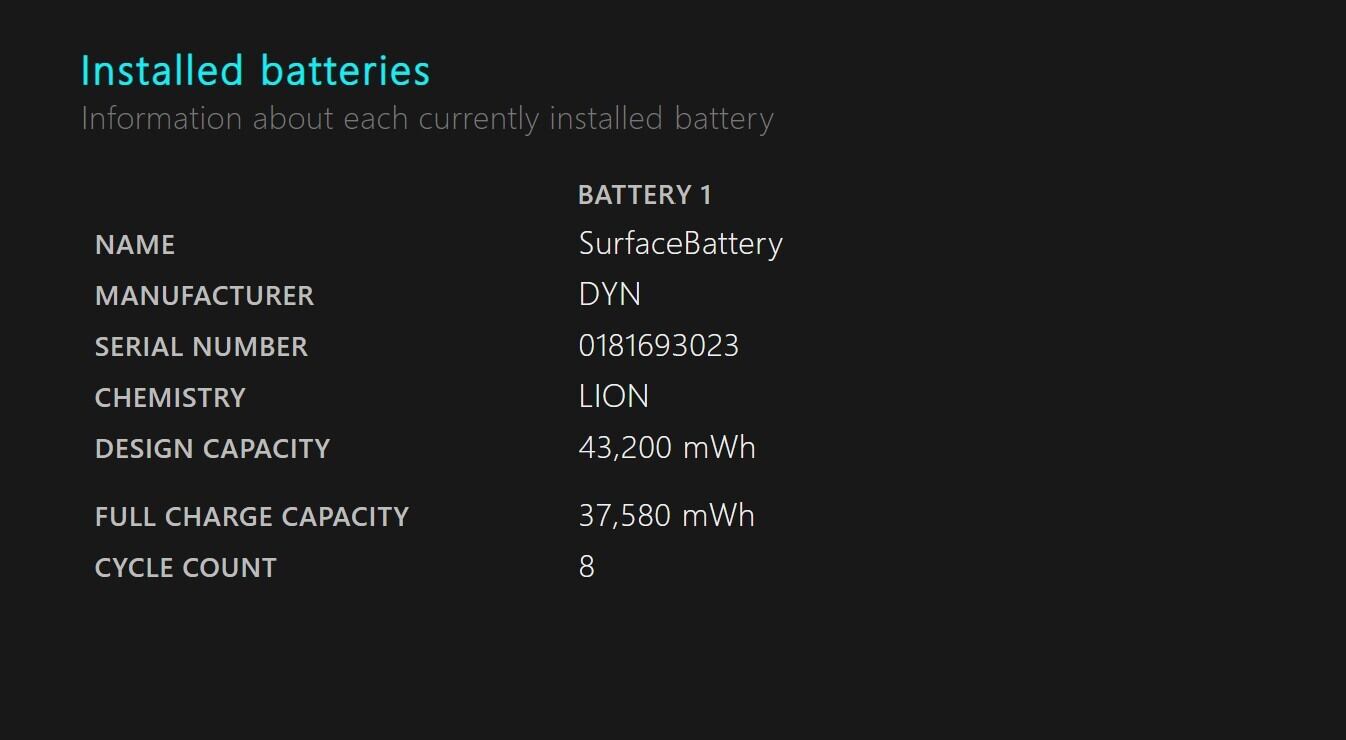The height and width of the screenshot is (740, 1346).
Task: Click the word batteries in the cyan heading
Action: (x=345, y=71)
